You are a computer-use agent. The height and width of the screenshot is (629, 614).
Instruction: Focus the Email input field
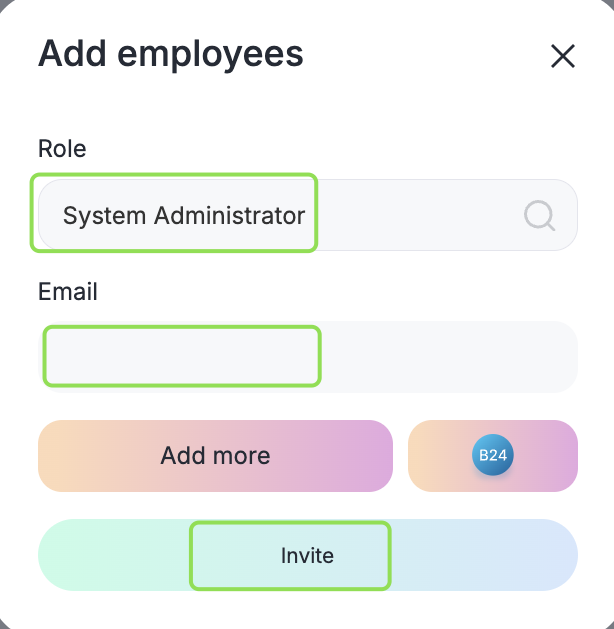tap(307, 357)
